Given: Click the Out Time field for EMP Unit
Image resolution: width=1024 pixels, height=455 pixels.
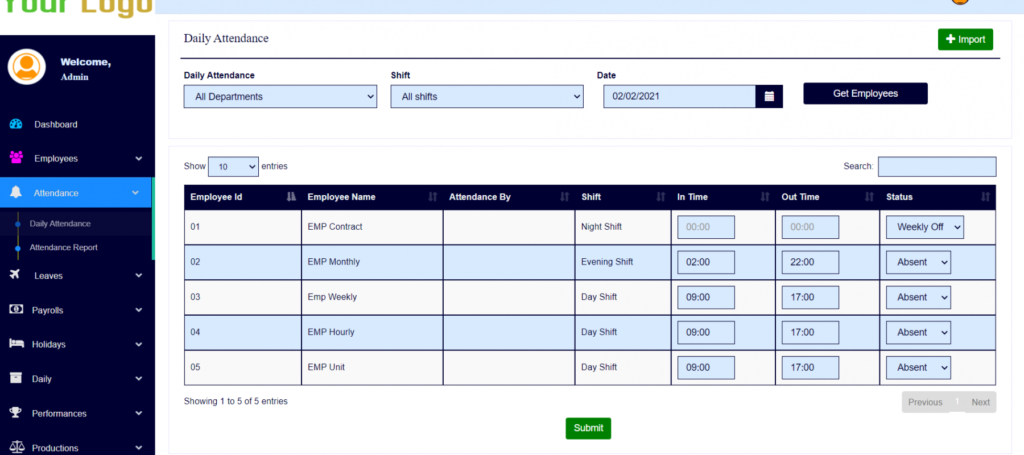Looking at the screenshot, I should point(810,368).
